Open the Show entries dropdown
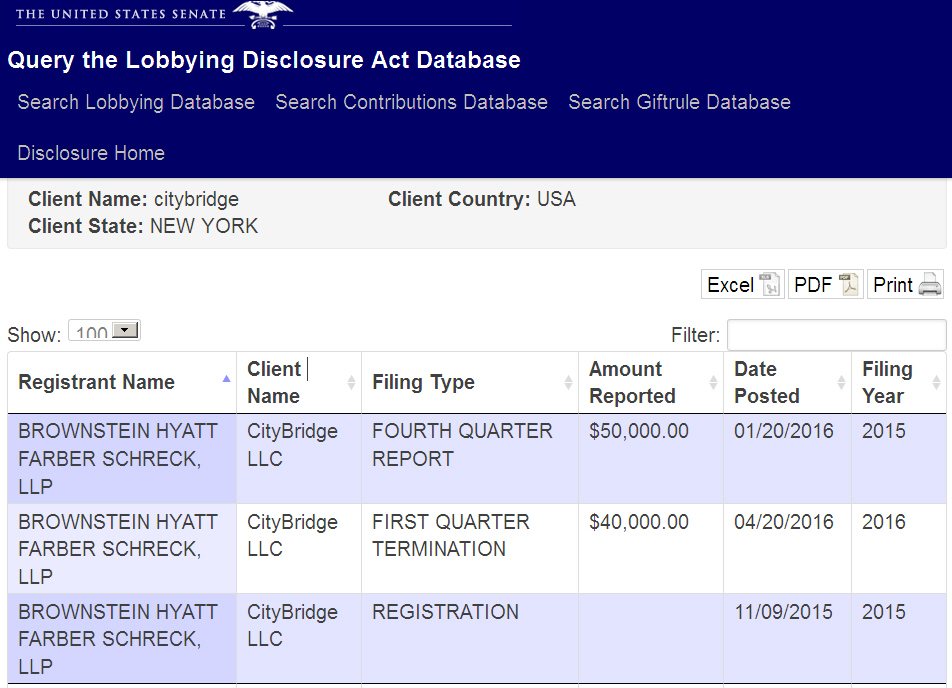Viewport: 952px width, 688px height. coord(104,332)
